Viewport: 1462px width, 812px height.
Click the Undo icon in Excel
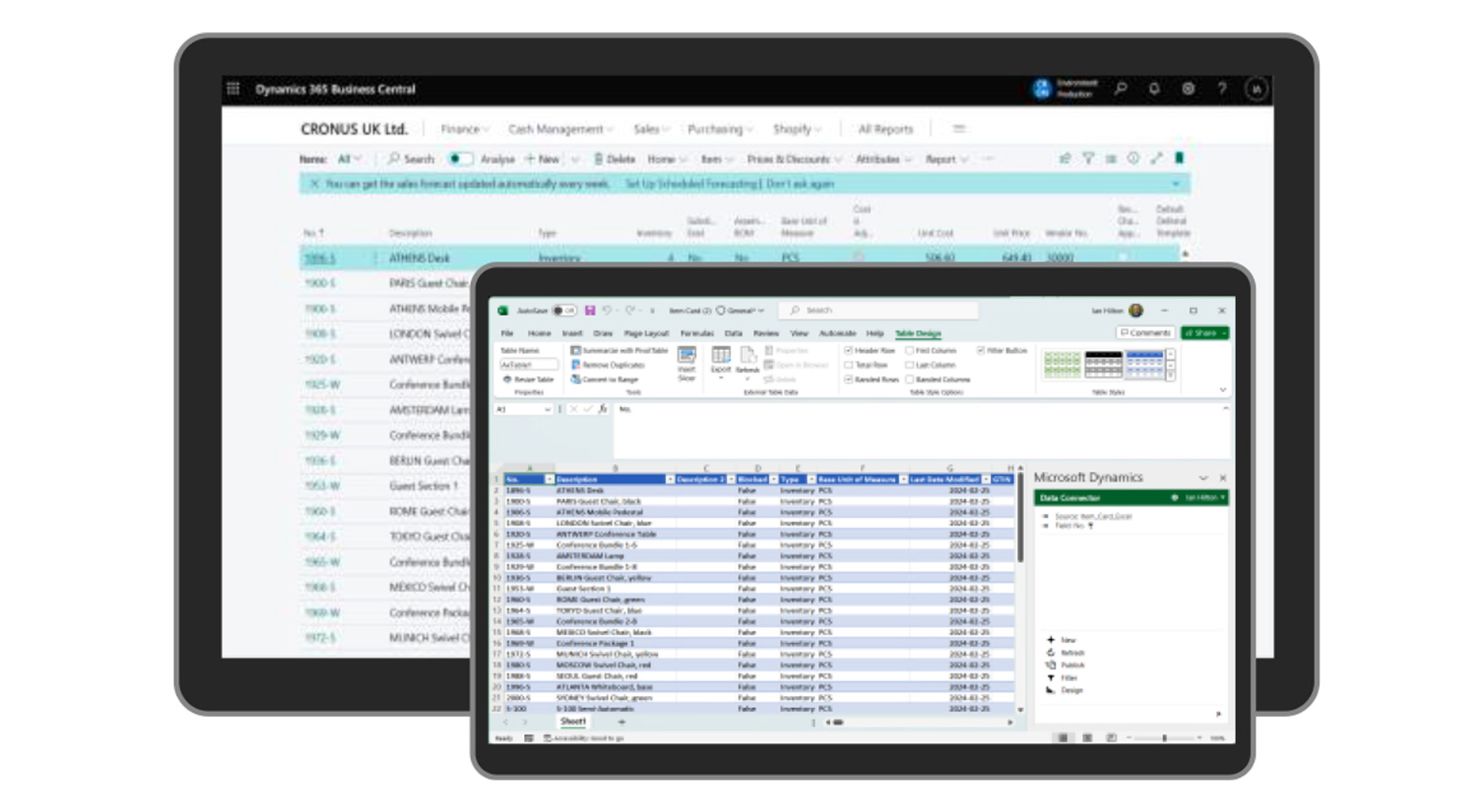click(x=607, y=310)
